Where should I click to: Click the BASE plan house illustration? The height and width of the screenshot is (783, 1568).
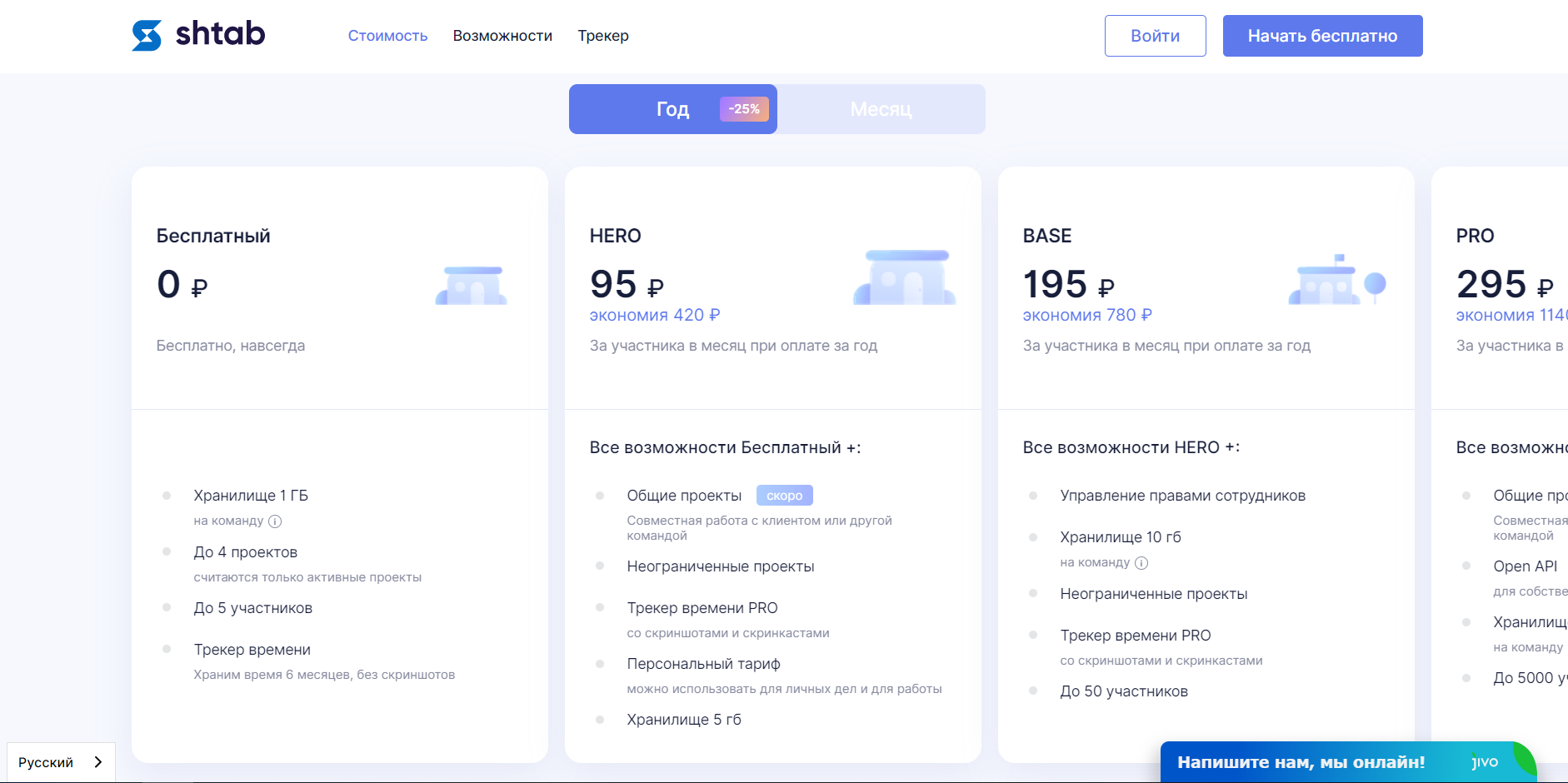(x=1336, y=281)
